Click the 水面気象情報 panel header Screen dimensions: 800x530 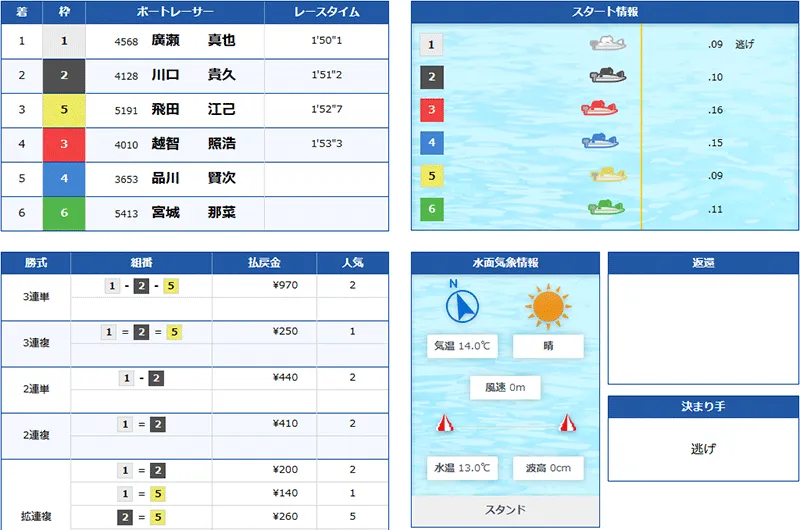505,263
